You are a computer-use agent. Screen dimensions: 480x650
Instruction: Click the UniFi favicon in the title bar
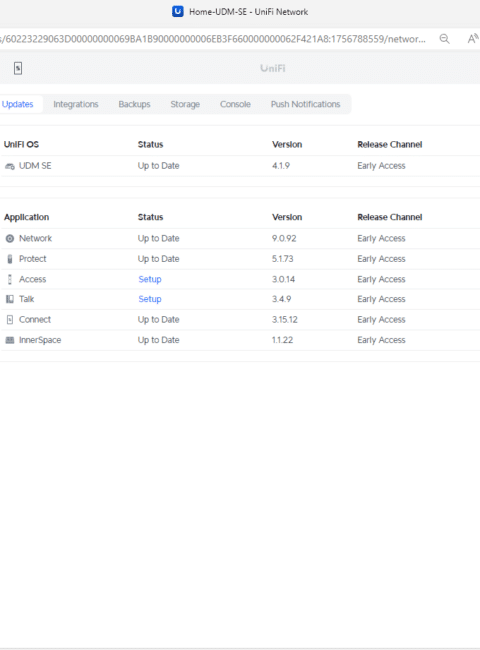(178, 12)
